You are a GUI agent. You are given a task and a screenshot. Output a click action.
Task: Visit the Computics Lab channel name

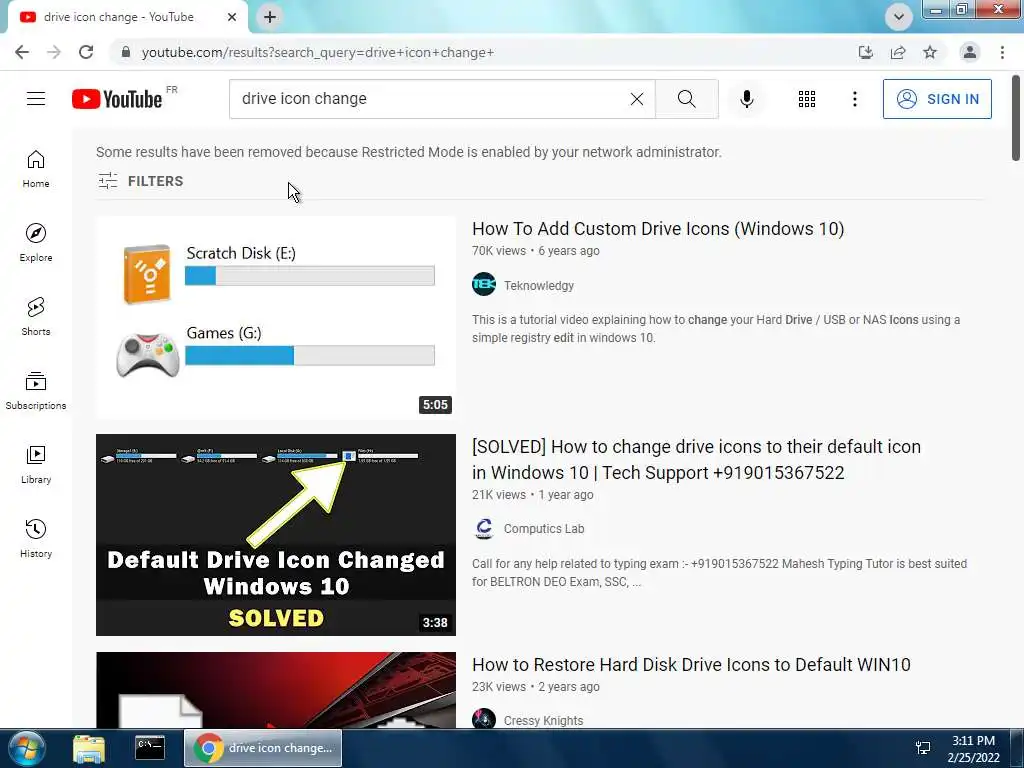tap(544, 529)
